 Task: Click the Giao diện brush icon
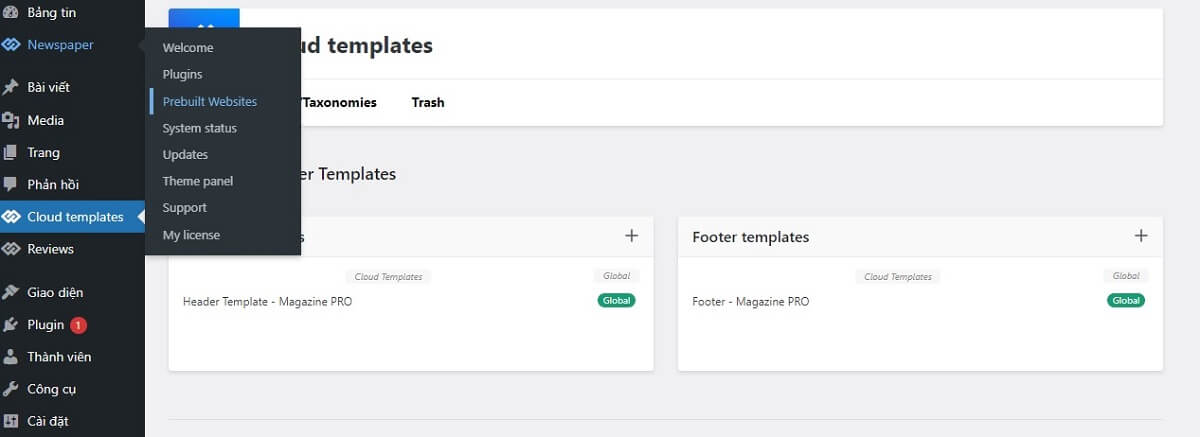tap(11, 292)
